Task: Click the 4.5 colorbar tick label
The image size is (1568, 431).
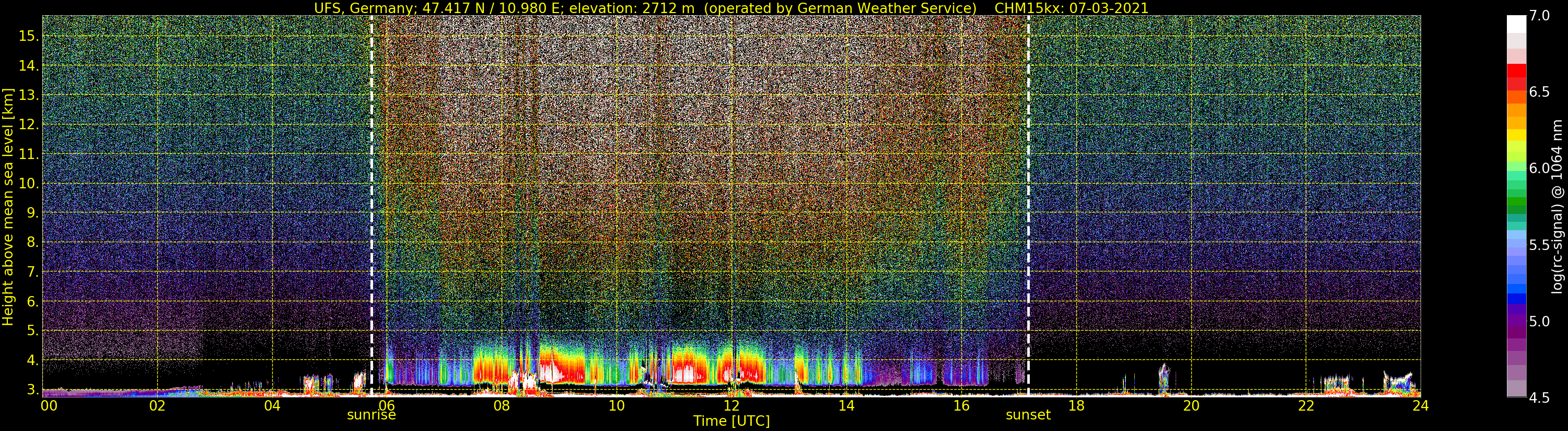Action: tap(1539, 398)
